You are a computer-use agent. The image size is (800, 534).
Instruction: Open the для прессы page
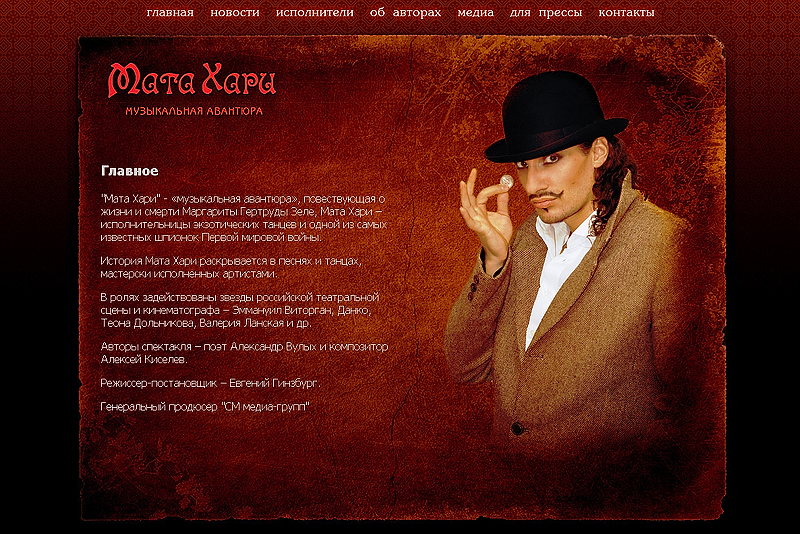pyautogui.click(x=546, y=12)
